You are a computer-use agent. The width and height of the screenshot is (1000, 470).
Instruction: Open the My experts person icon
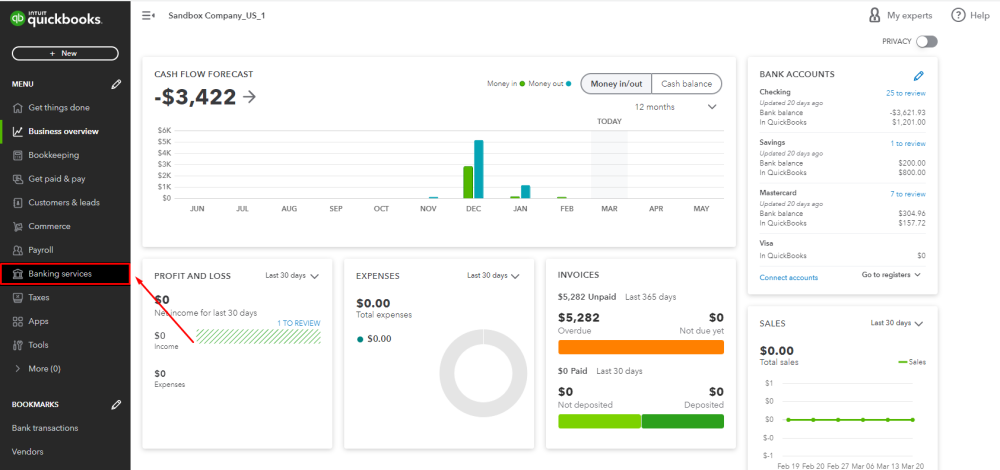point(874,15)
